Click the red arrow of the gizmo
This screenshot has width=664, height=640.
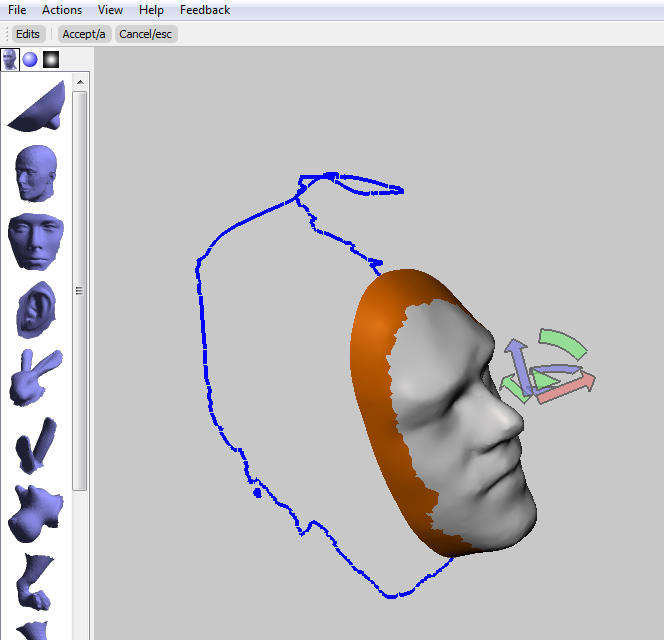(567, 387)
